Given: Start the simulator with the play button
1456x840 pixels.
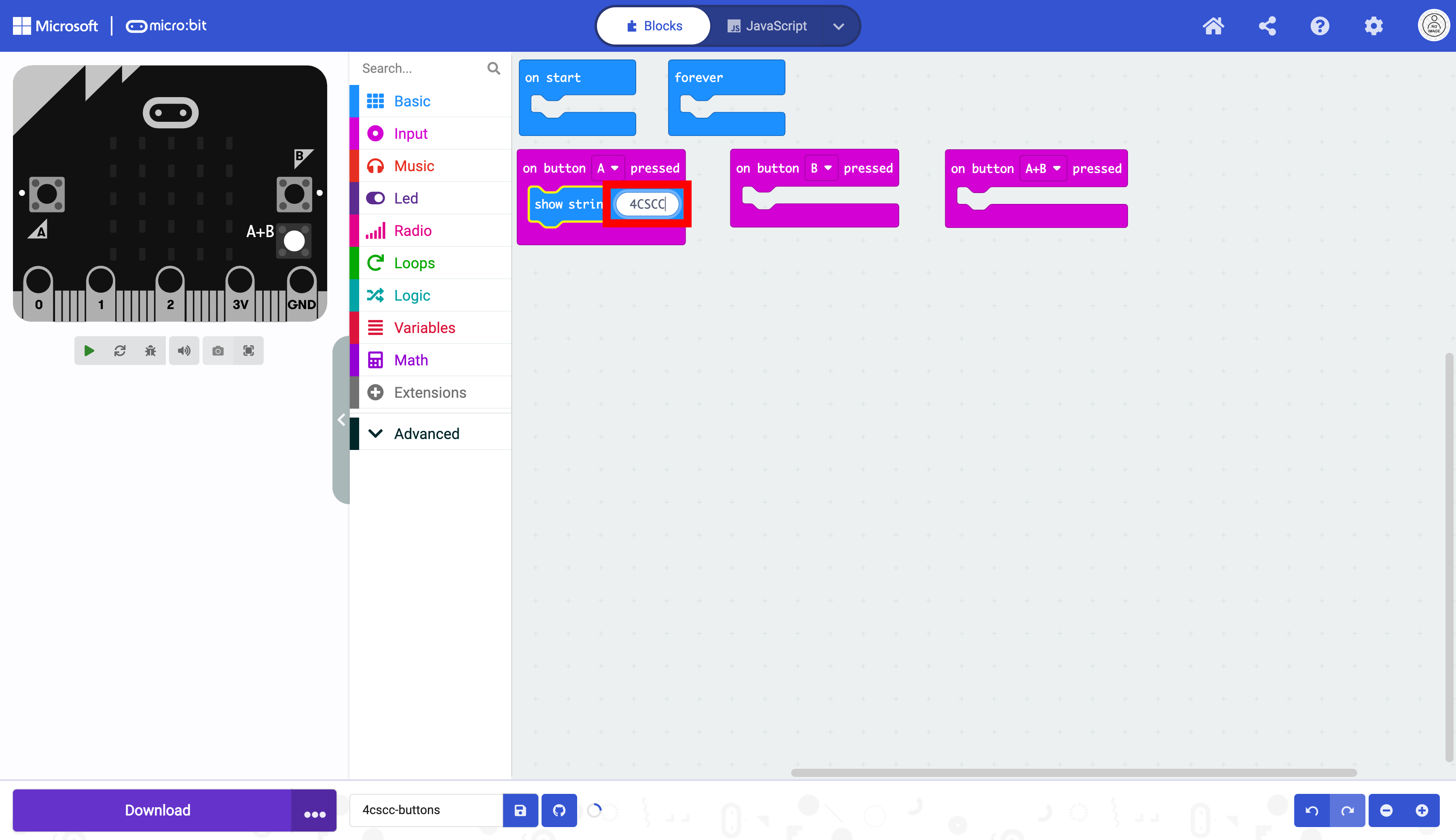Looking at the screenshot, I should (x=89, y=350).
